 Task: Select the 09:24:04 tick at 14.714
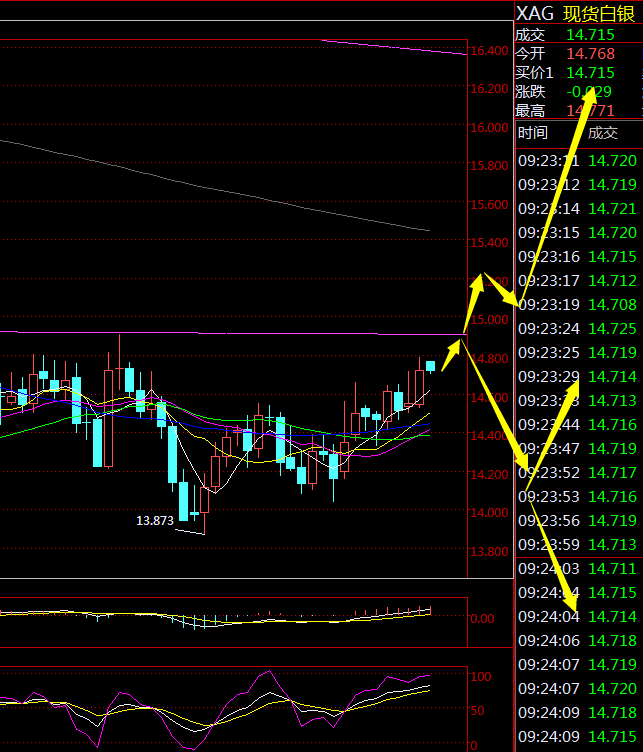(577, 616)
